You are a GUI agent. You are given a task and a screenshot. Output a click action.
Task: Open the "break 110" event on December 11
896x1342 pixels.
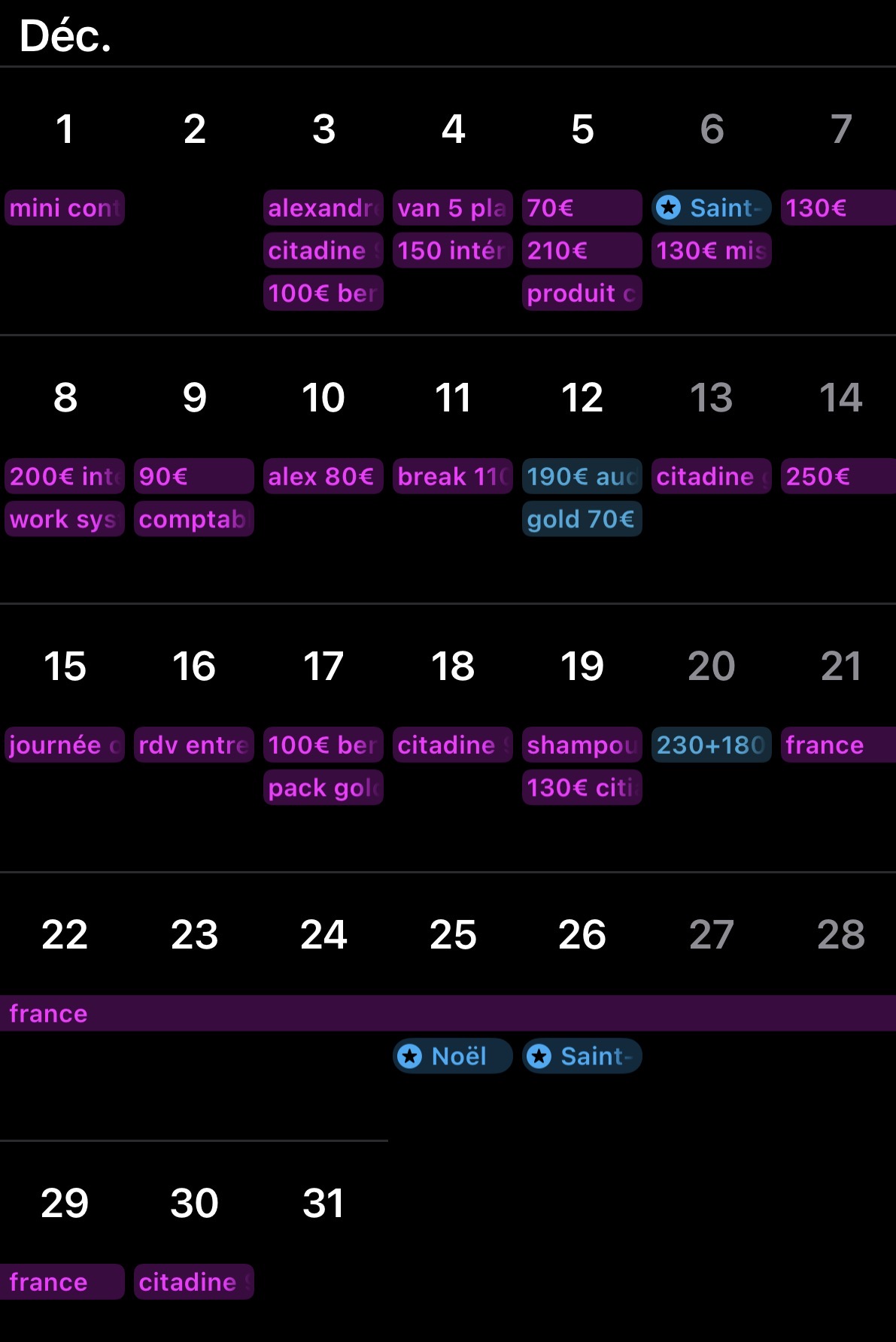452,476
